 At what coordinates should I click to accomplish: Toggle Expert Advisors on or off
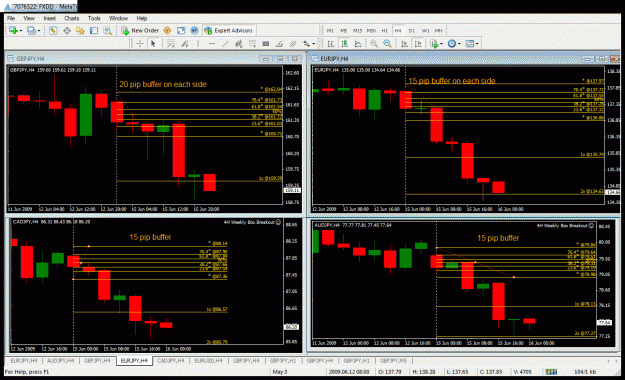pyautogui.click(x=228, y=31)
